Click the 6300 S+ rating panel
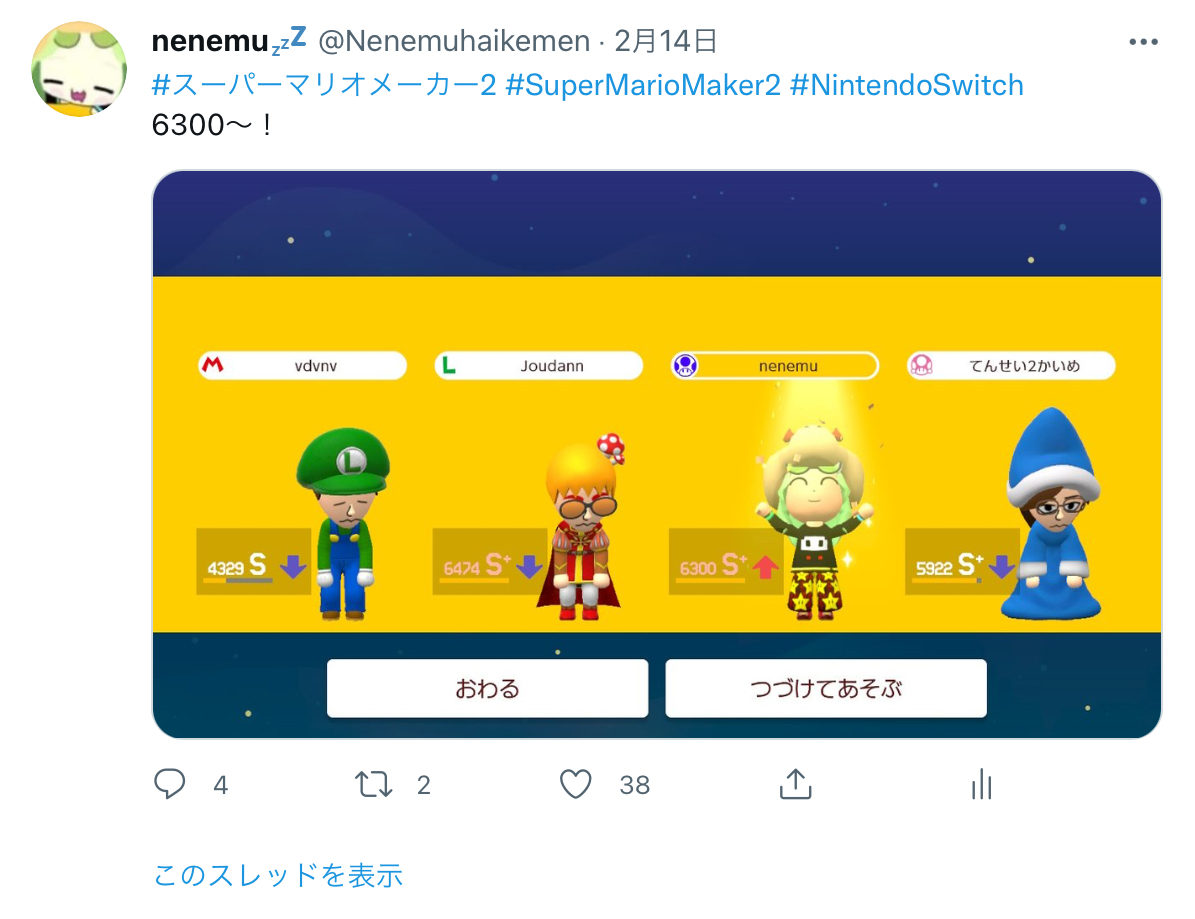 coord(726,562)
